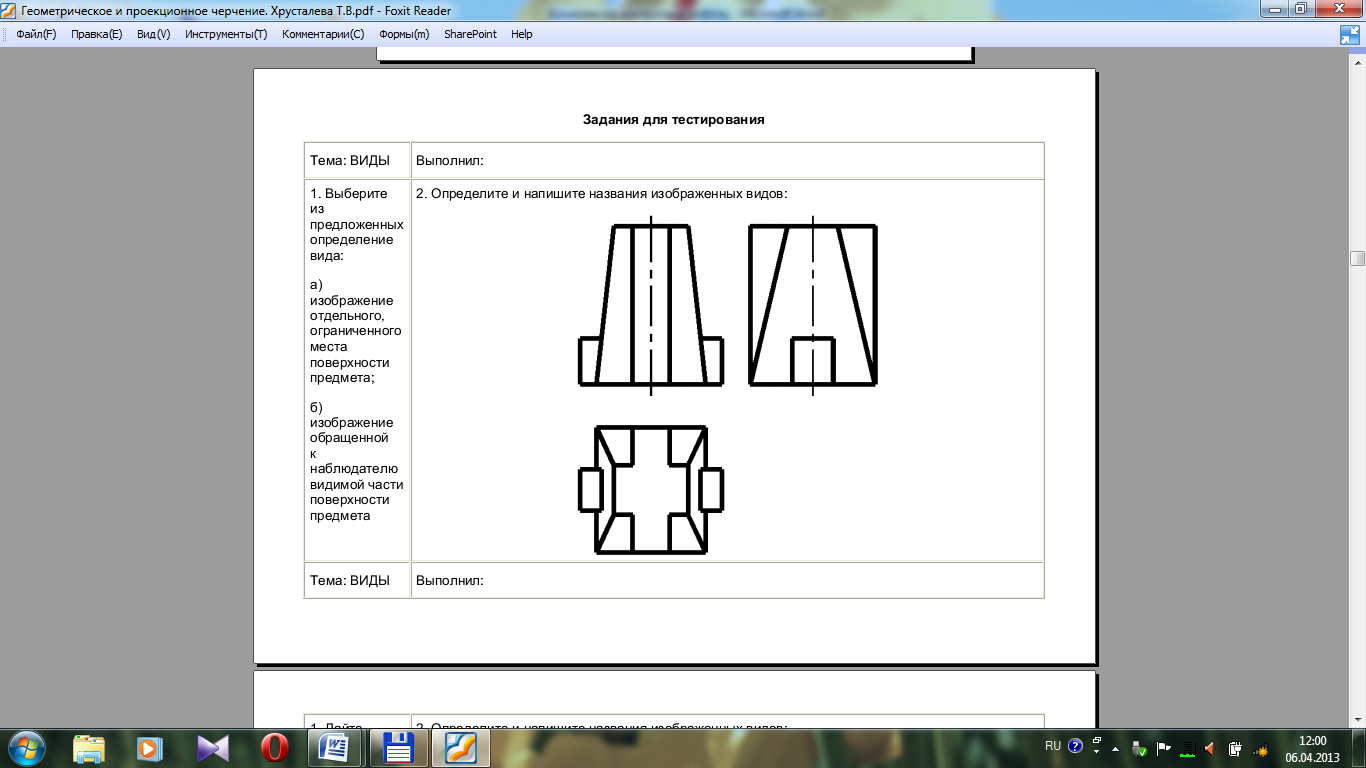
Task: Switch to the floppy disk app in taskbar
Action: pos(398,747)
